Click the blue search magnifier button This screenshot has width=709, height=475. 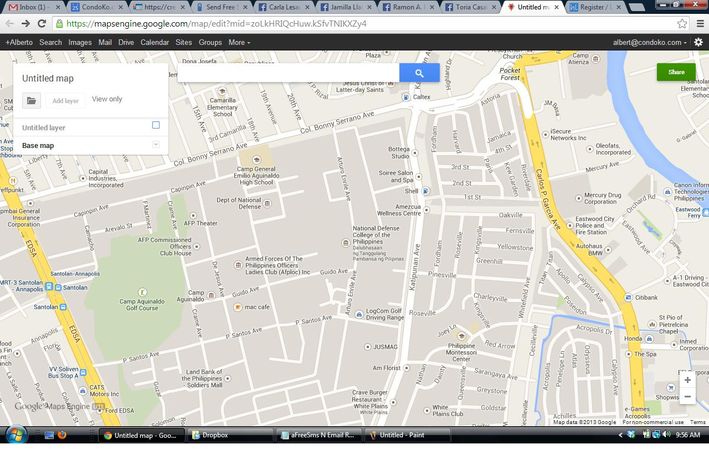click(x=419, y=73)
